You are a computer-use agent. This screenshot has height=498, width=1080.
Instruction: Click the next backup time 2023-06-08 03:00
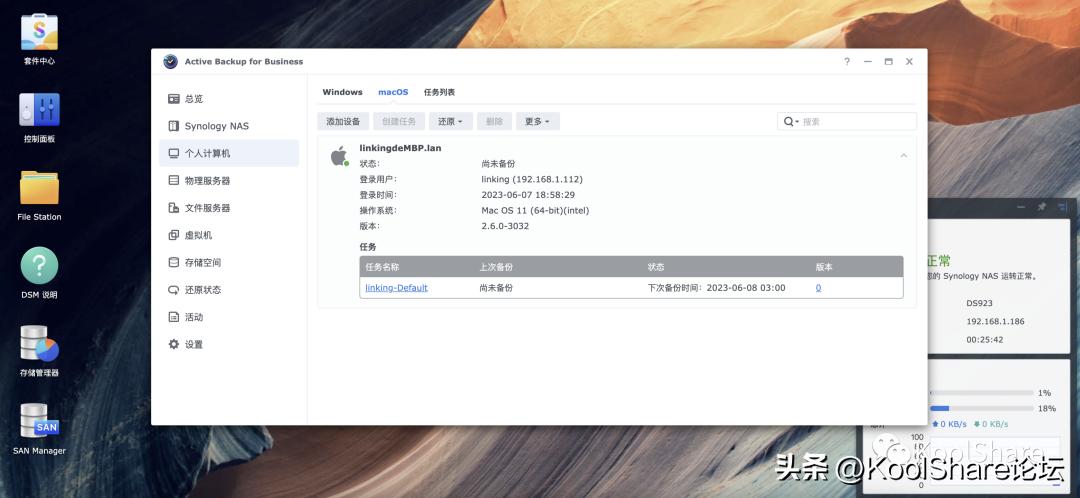(x=746, y=288)
